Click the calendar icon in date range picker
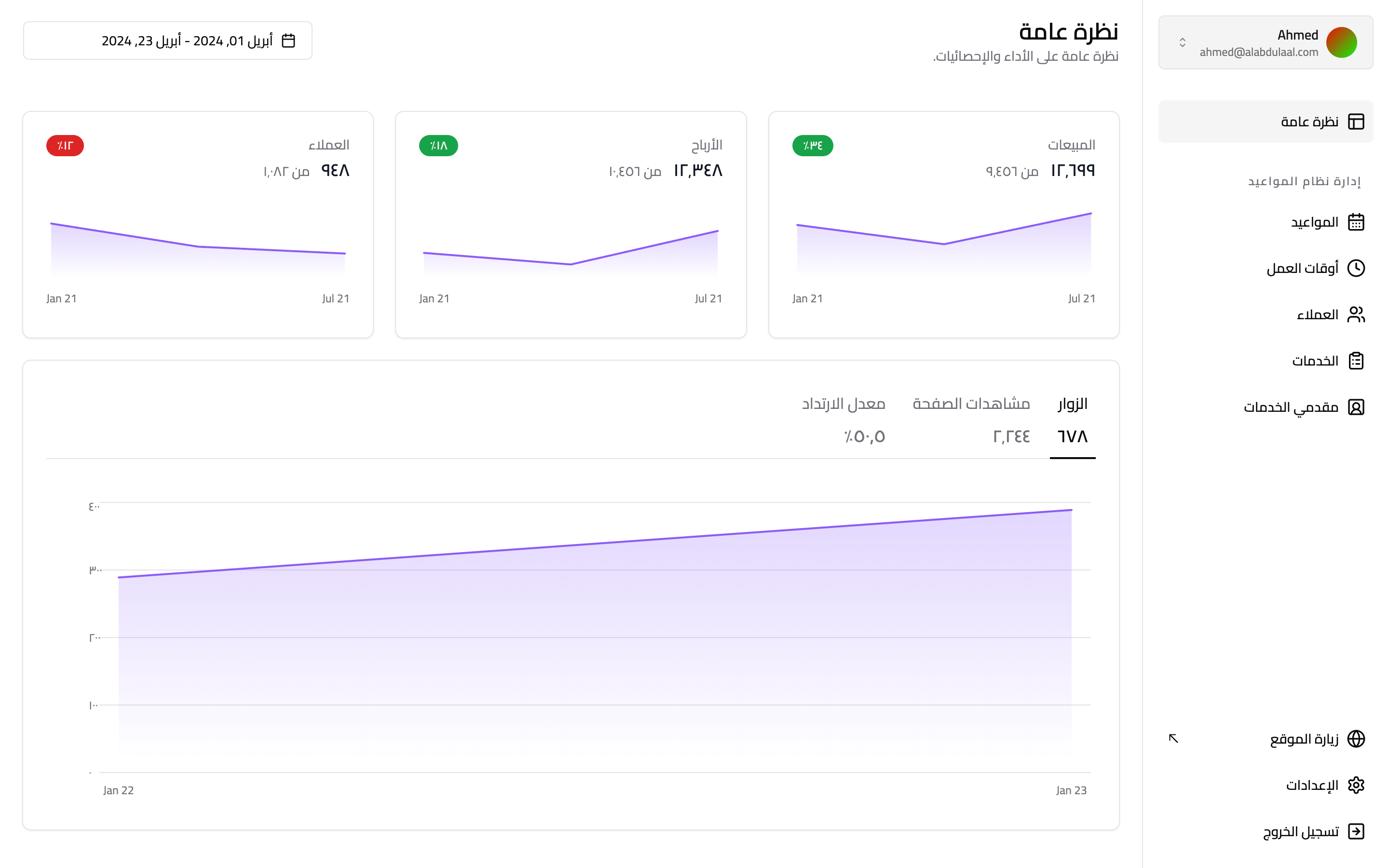 [288, 41]
